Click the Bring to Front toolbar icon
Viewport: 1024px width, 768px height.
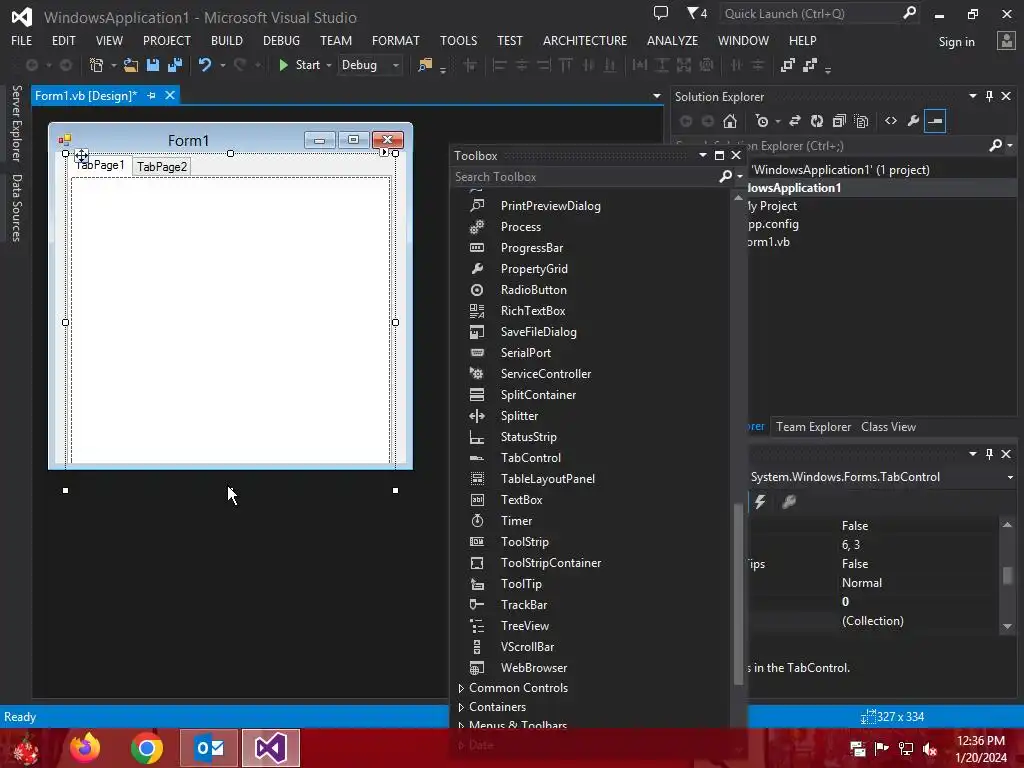[788, 65]
